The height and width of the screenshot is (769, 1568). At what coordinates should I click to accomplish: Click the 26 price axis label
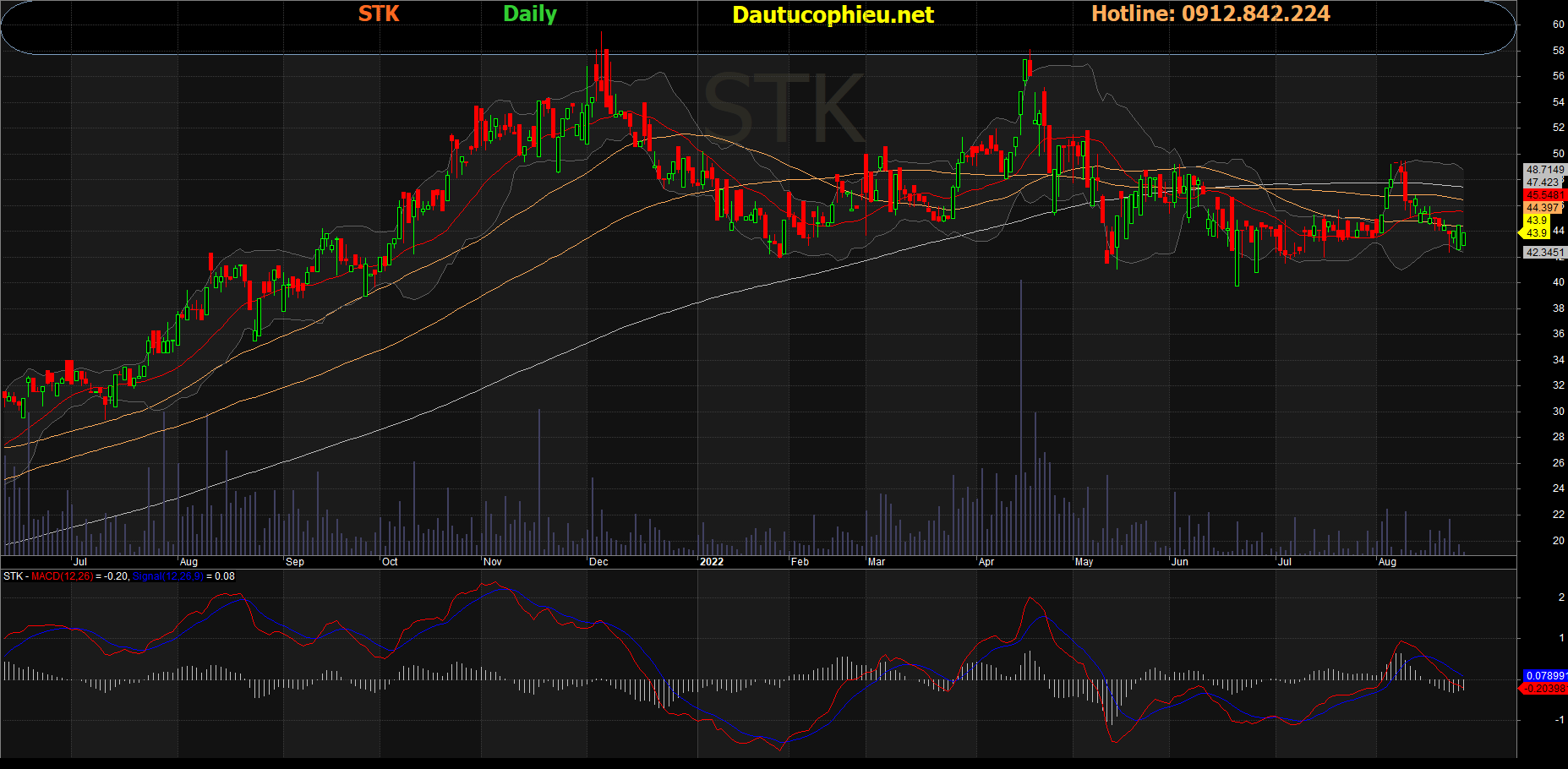click(1558, 463)
